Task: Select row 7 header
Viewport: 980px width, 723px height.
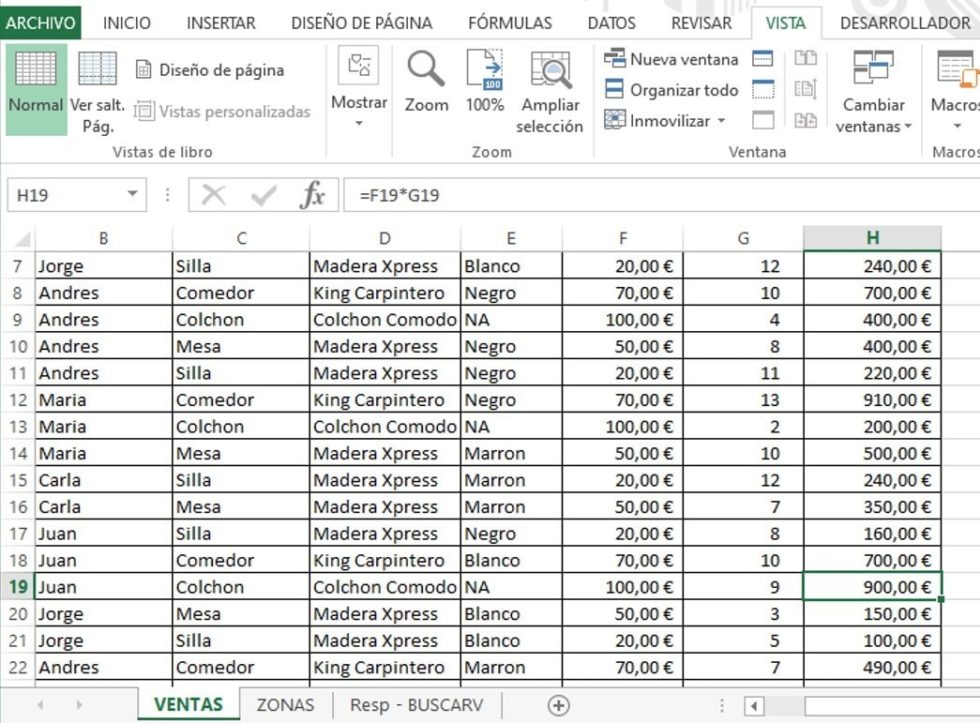Action: coord(18,266)
